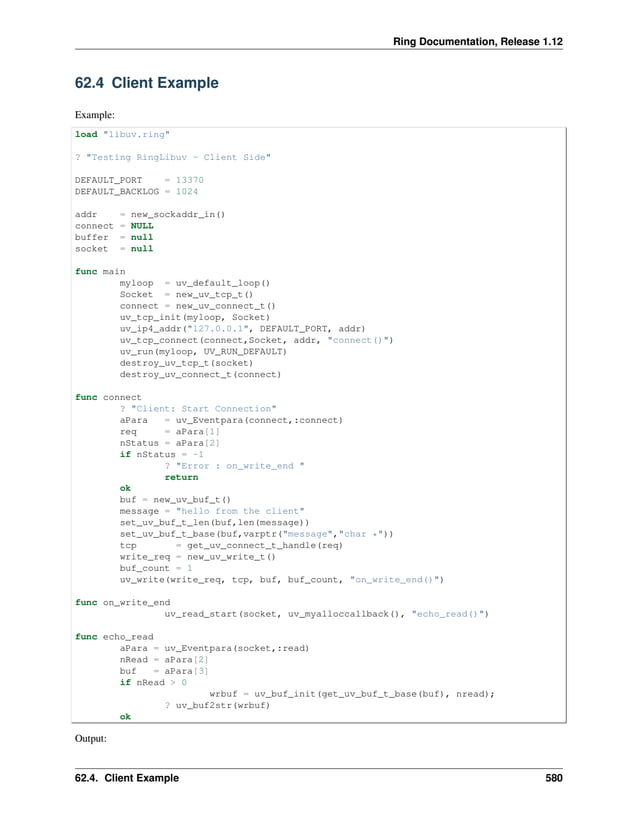Click the uv_read_start(socket, ...) line
The height and width of the screenshot is (825, 638).
click(327, 614)
